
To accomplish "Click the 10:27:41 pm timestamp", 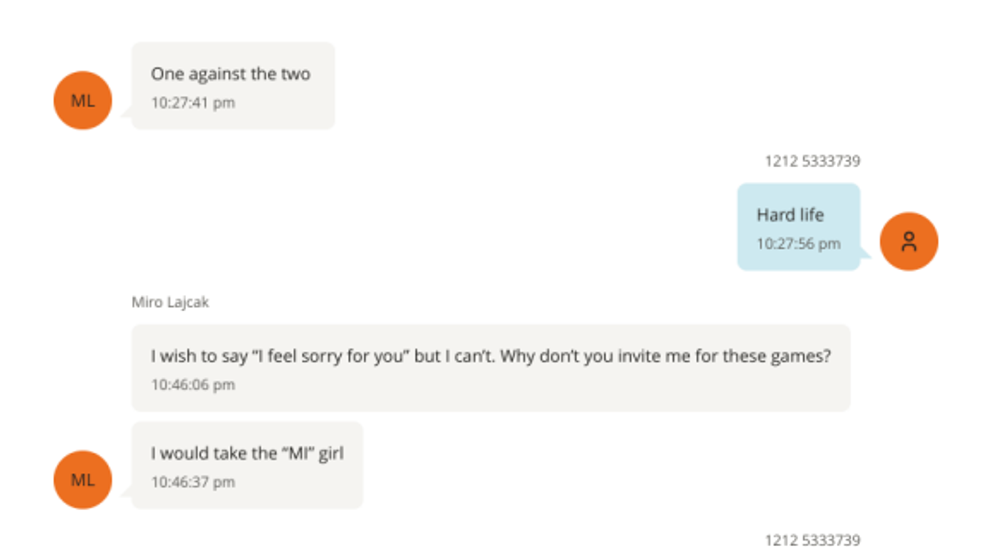I will coord(193,102).
